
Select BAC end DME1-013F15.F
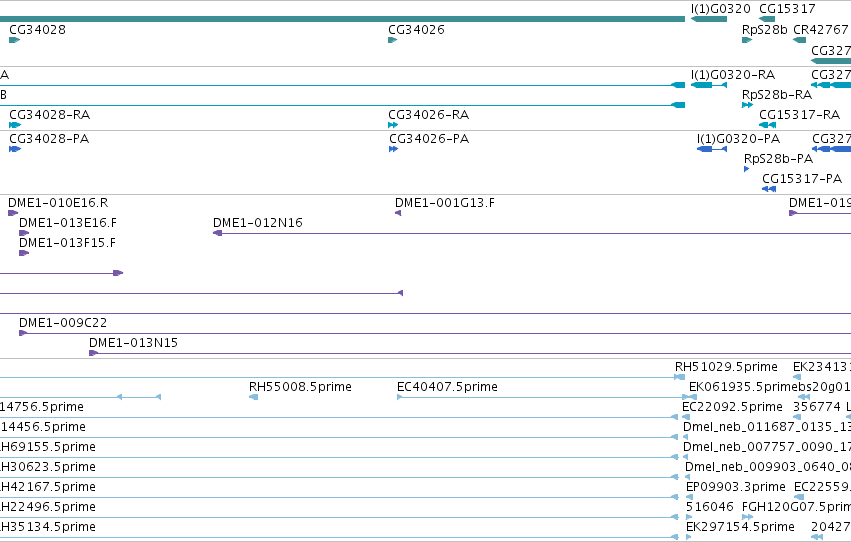67,243
